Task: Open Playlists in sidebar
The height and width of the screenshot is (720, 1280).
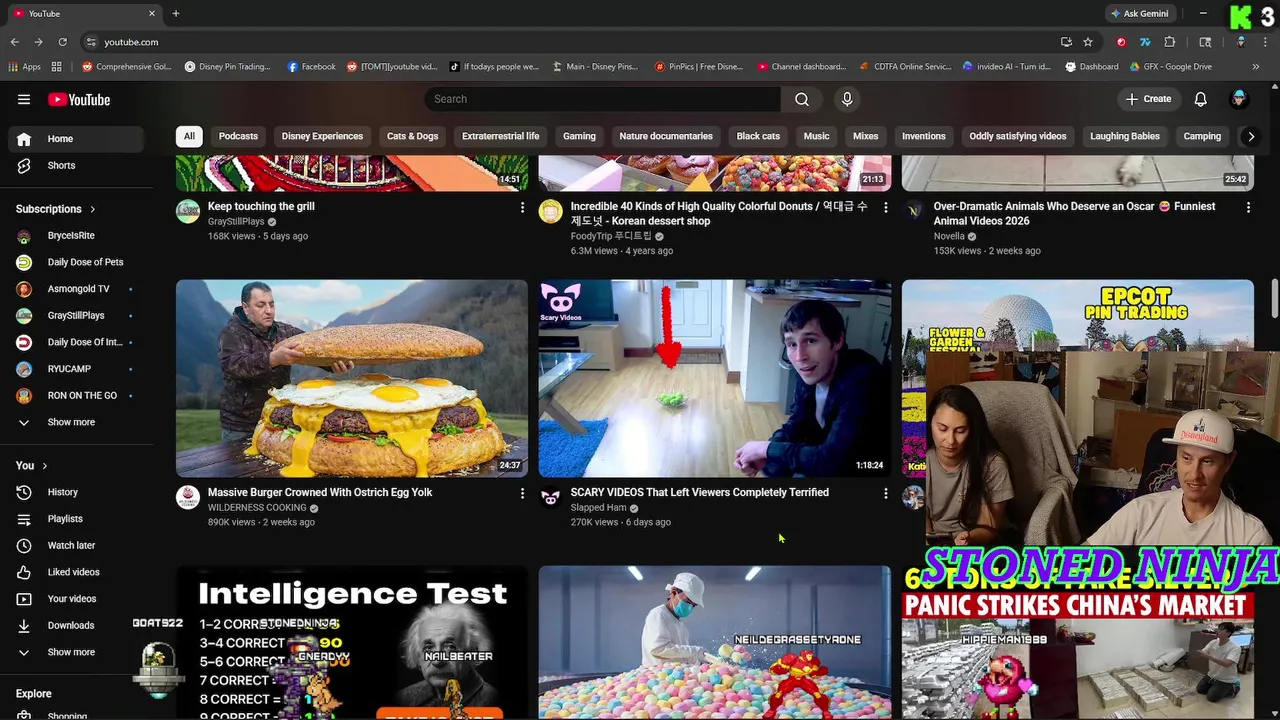Action: 76,519
